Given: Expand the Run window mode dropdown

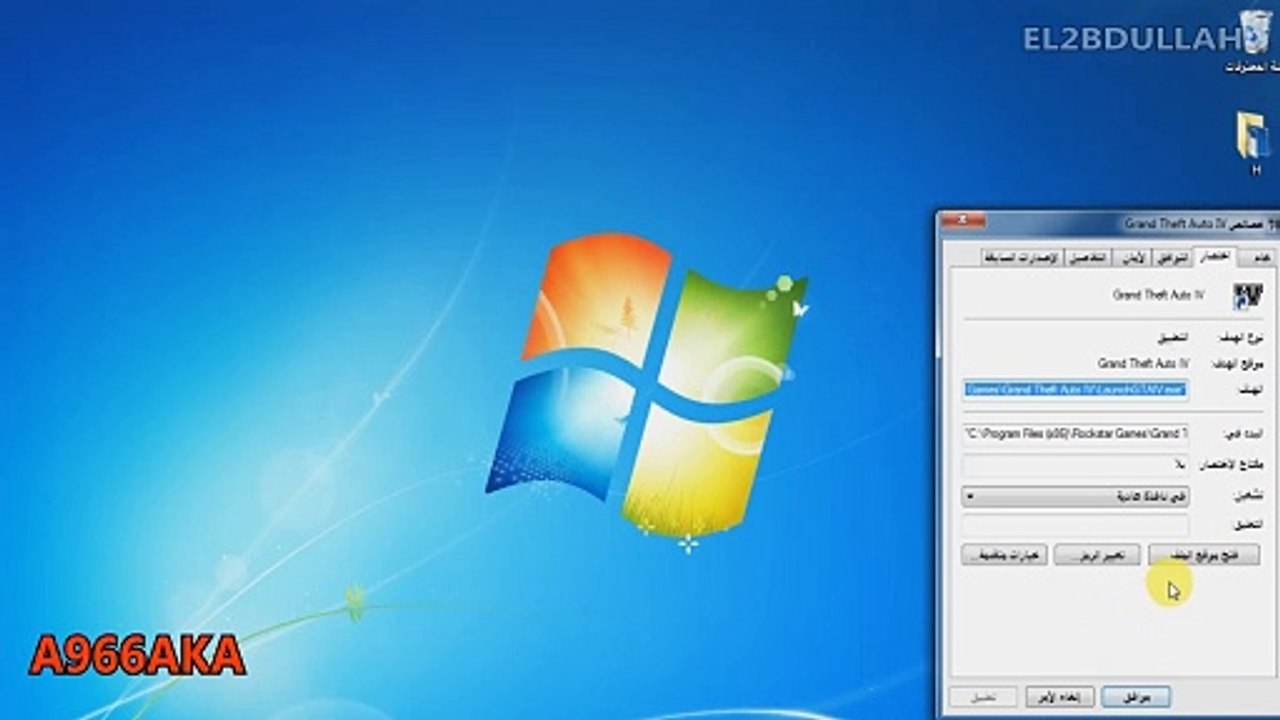Looking at the screenshot, I should click(x=1075, y=496).
